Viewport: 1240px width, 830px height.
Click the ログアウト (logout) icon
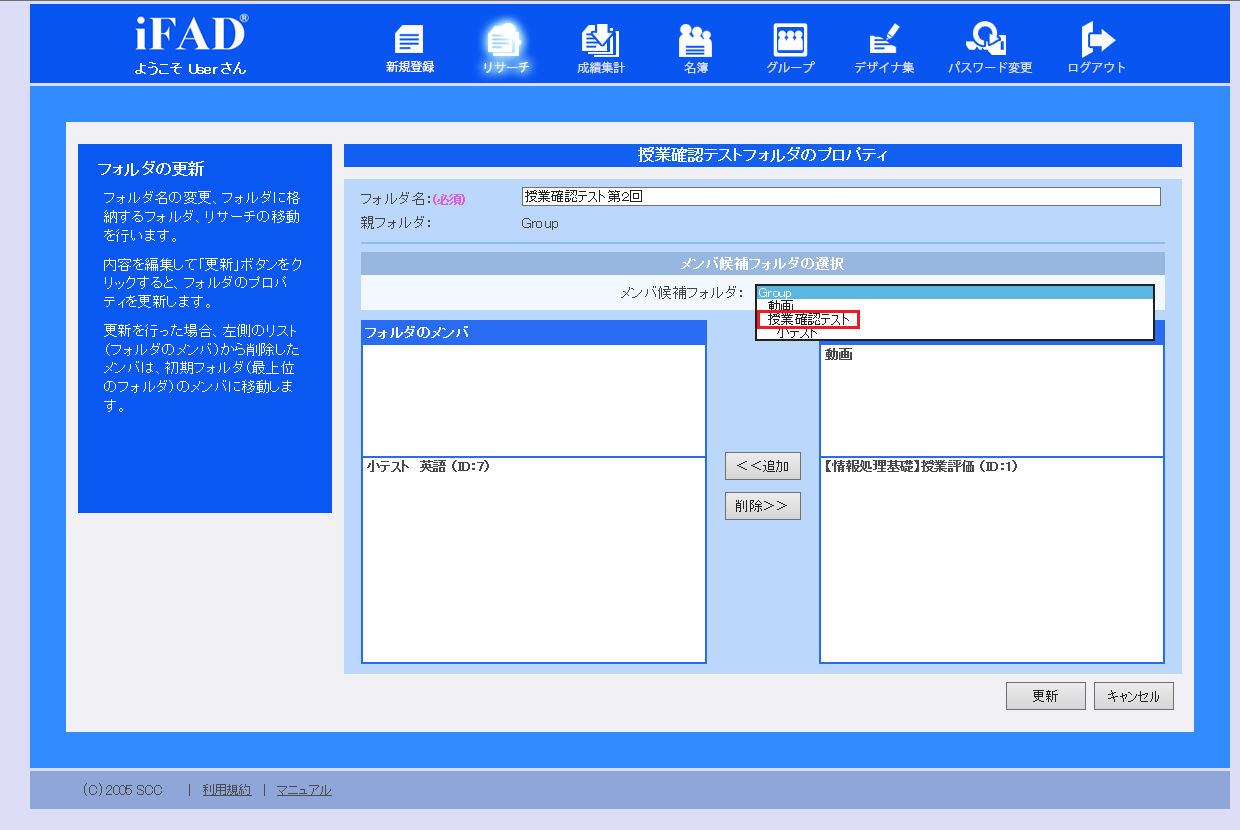click(1096, 48)
